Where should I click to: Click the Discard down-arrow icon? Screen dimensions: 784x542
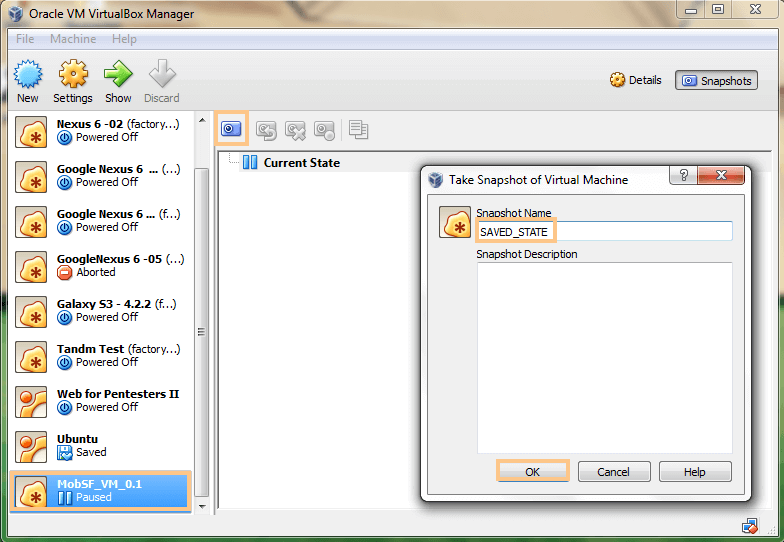point(162,75)
